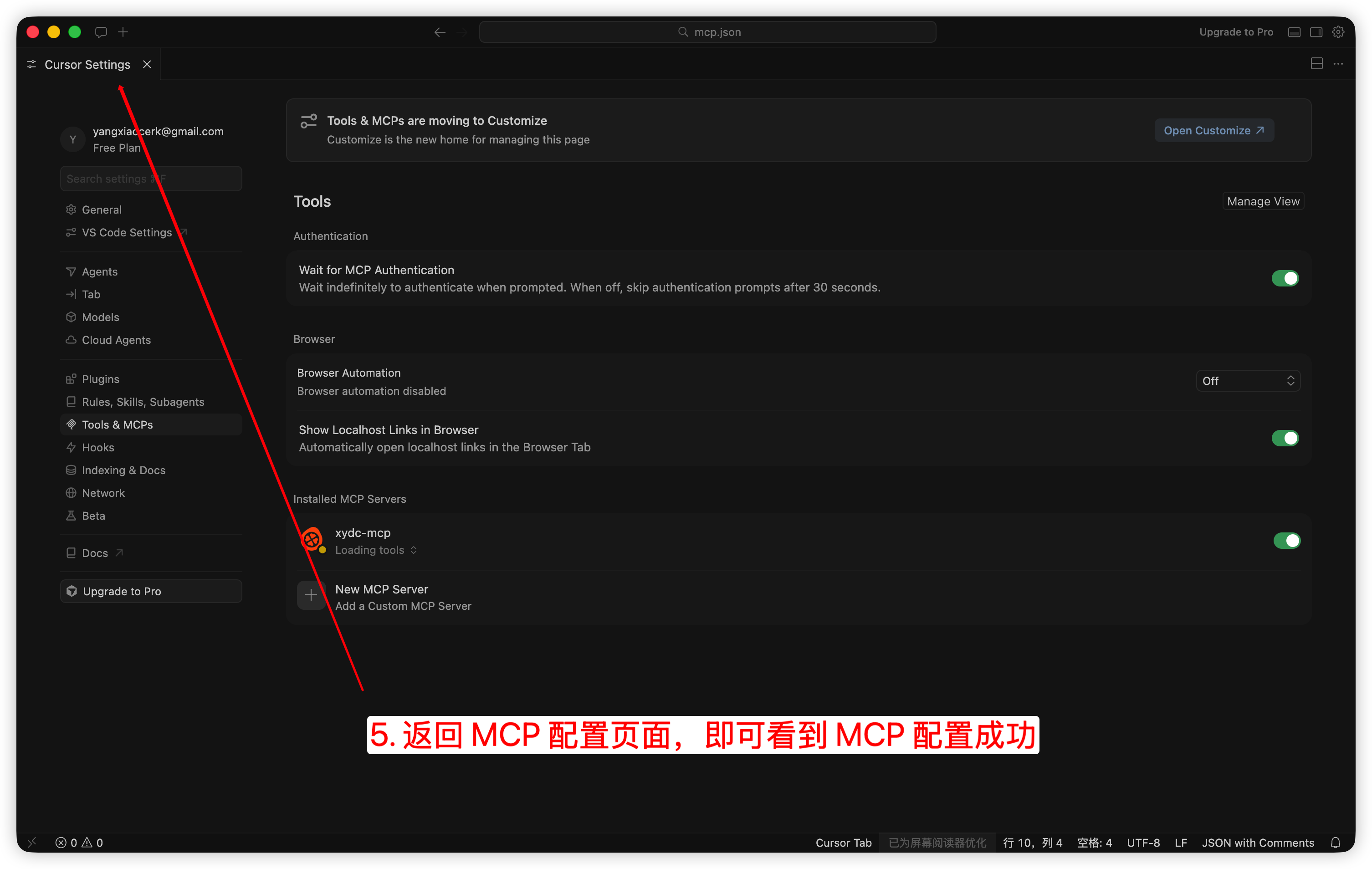Close the Cursor Settings tab
Viewport: 1372px width, 869px height.
(147, 64)
